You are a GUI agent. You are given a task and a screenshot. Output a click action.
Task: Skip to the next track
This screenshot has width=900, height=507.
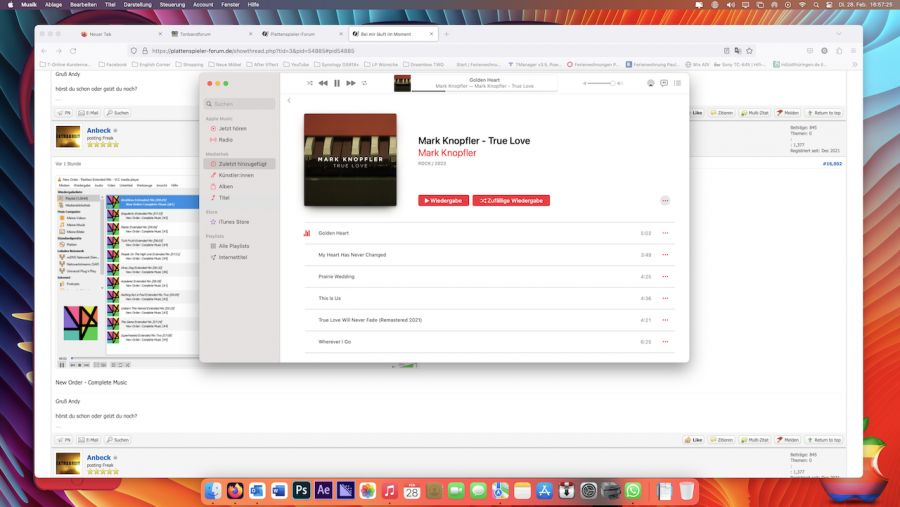click(x=351, y=83)
